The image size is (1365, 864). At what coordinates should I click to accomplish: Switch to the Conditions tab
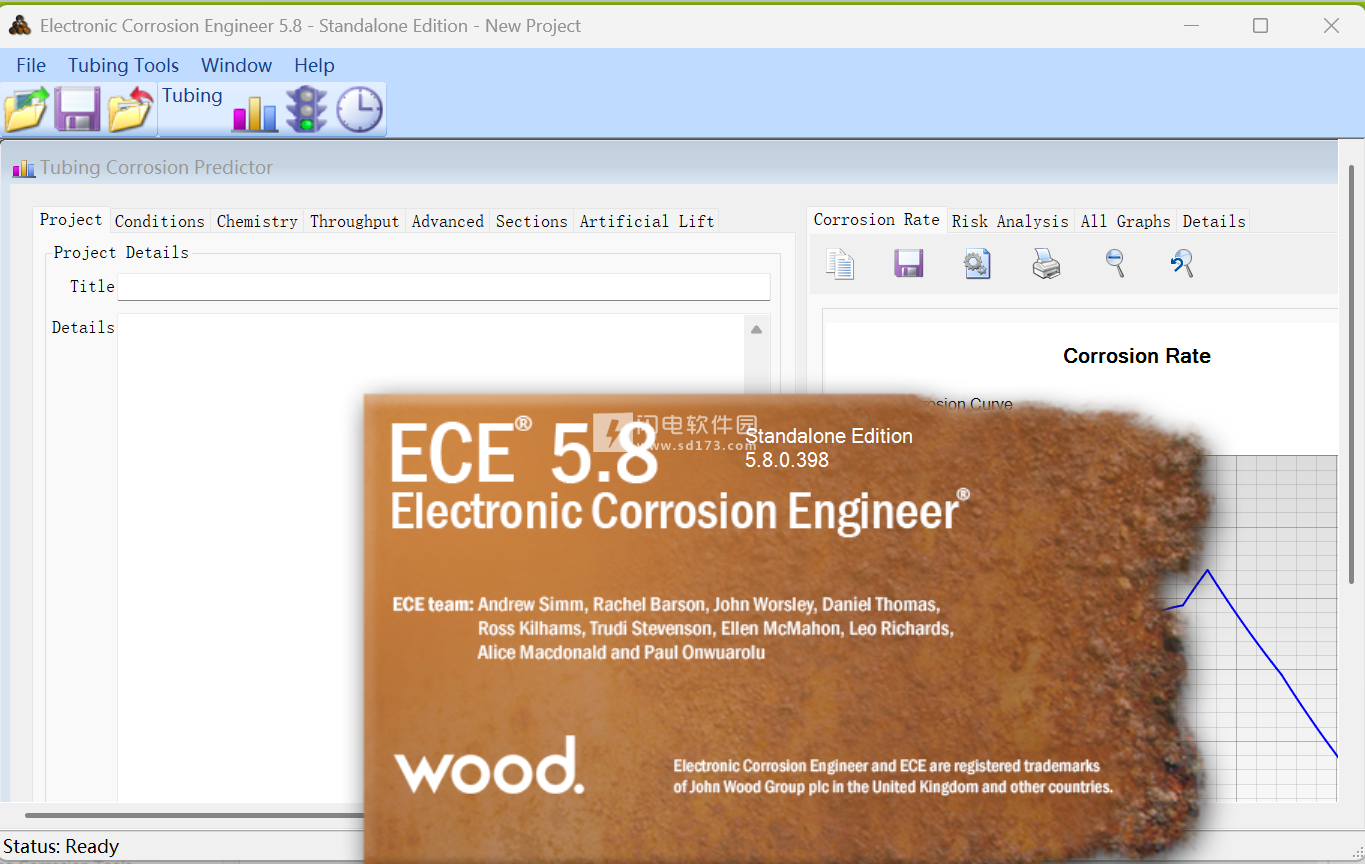pyautogui.click(x=160, y=222)
